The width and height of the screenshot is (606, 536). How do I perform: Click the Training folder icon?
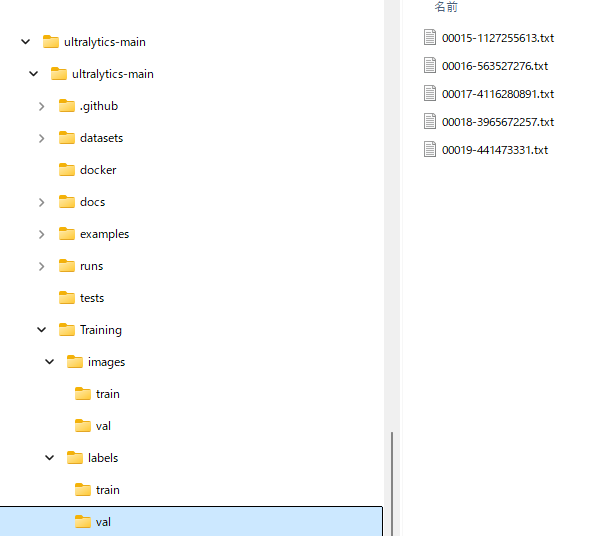pos(67,330)
